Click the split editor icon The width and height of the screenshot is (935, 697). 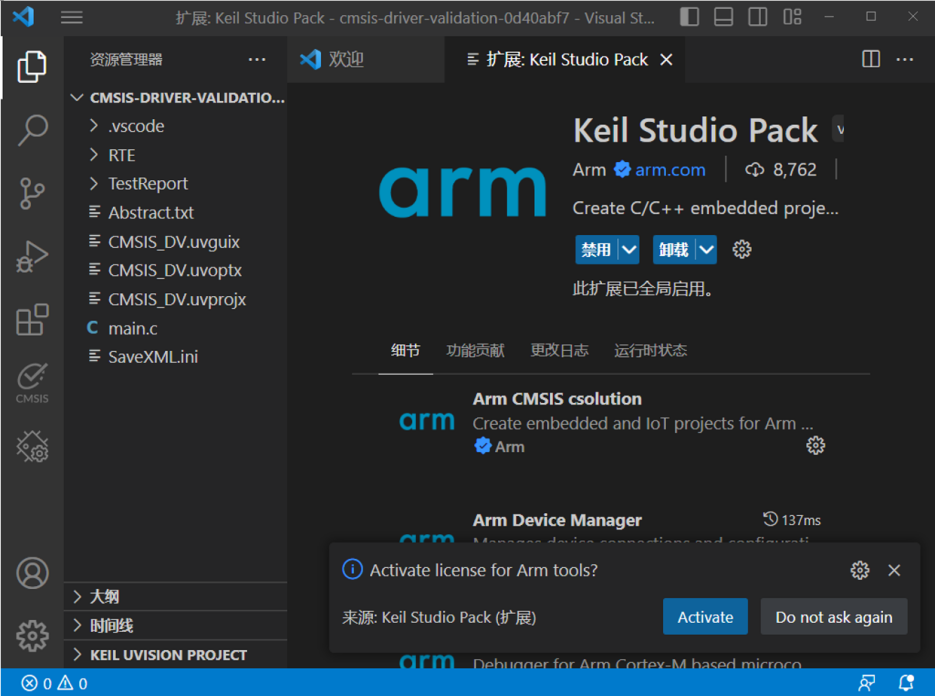(871, 60)
